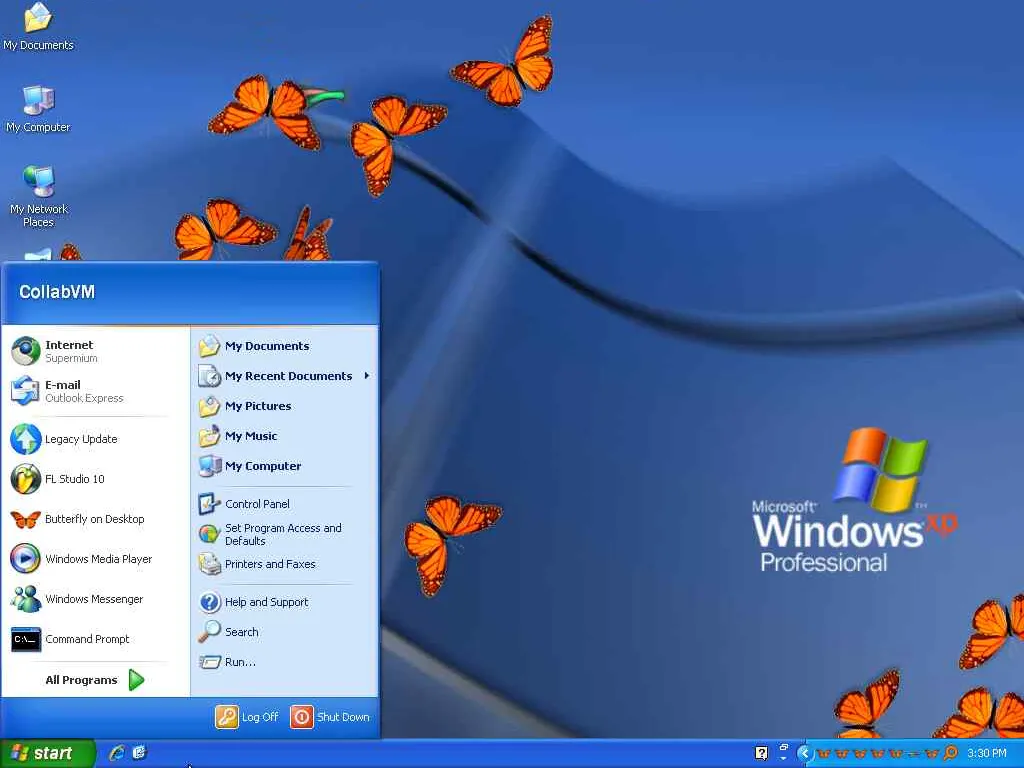Open My Computer from Start menu
The image size is (1024, 768).
coord(285,466)
